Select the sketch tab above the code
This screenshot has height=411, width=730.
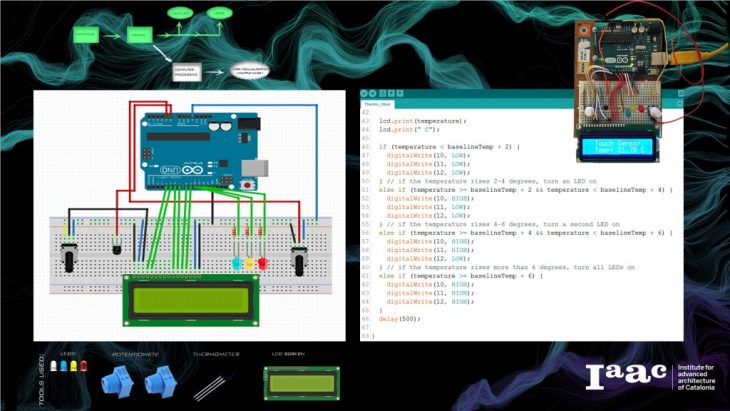[x=377, y=104]
